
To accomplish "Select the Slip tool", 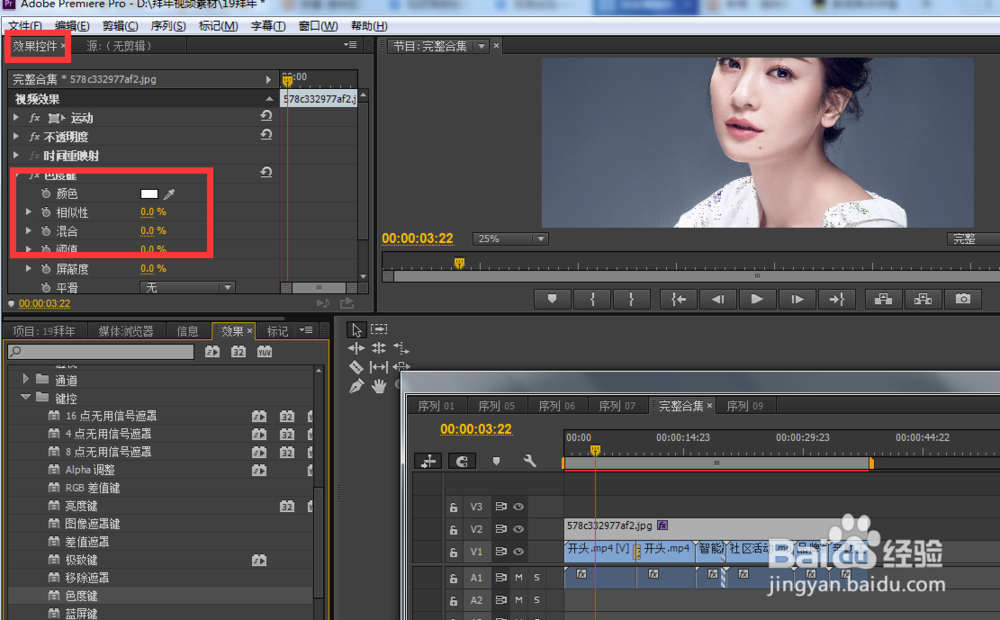I will 379,367.
